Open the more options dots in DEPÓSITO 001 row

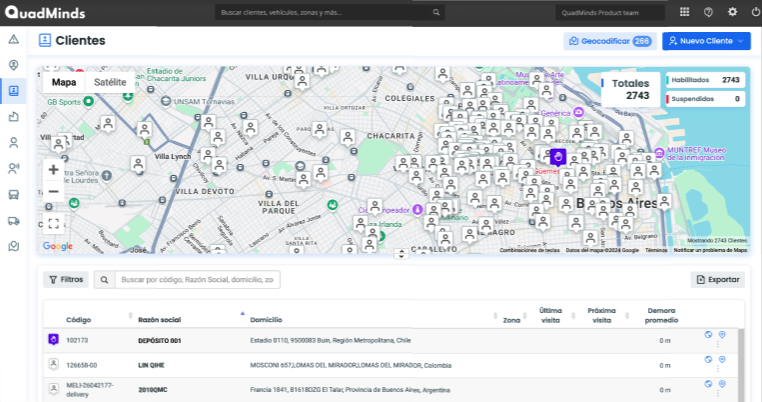coord(717,344)
